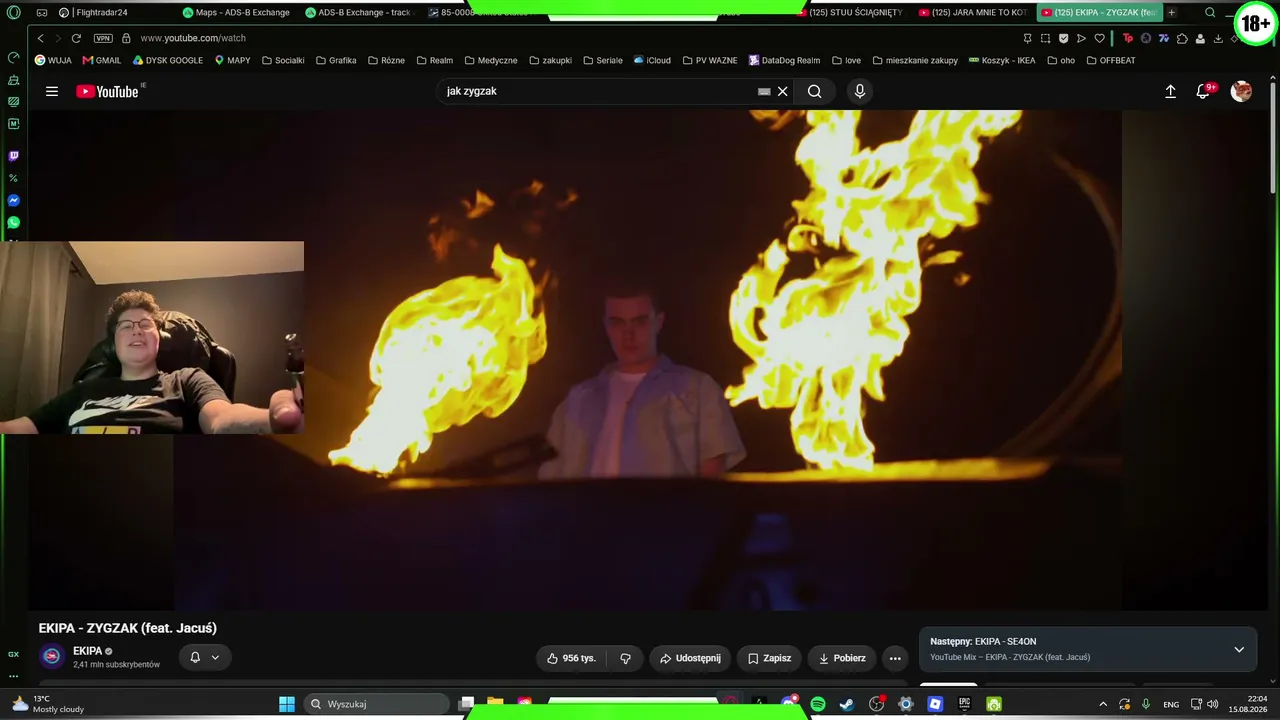Share the video via Udostępnij
This screenshot has height=720, width=1280.
point(690,658)
